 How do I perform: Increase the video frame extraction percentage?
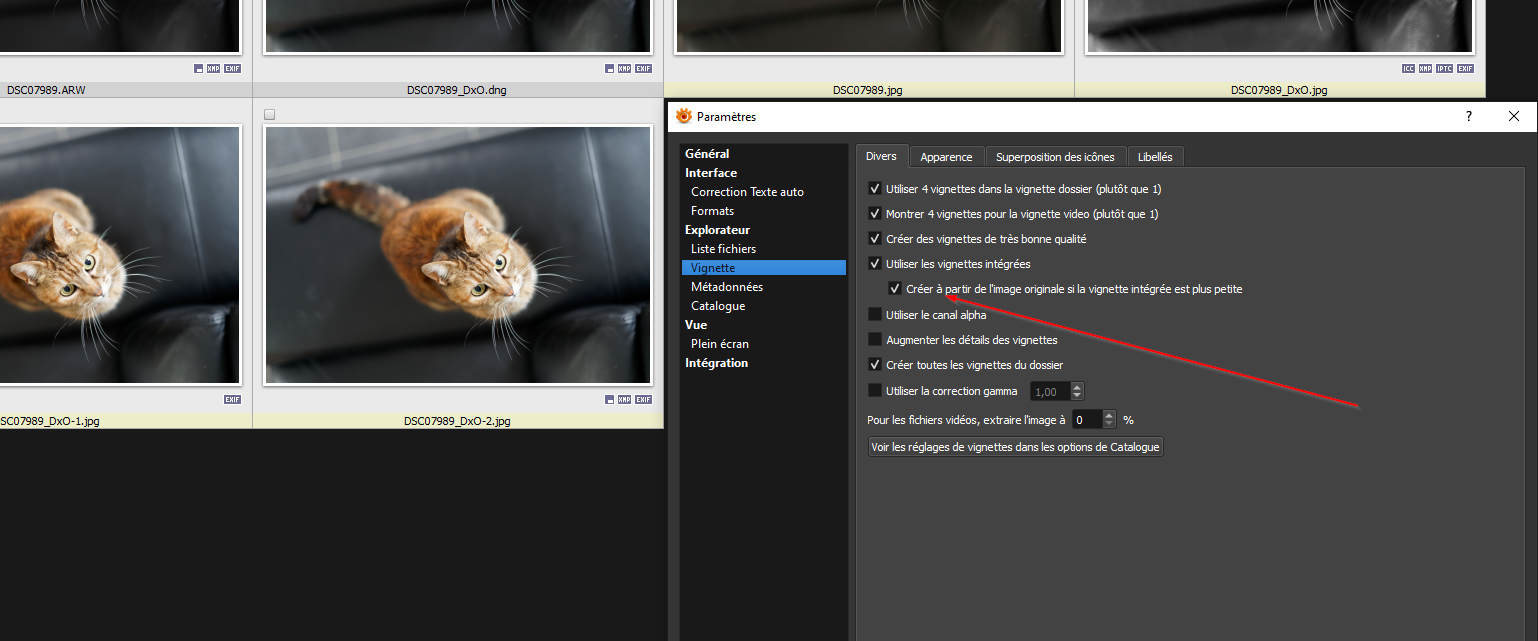click(x=1109, y=415)
